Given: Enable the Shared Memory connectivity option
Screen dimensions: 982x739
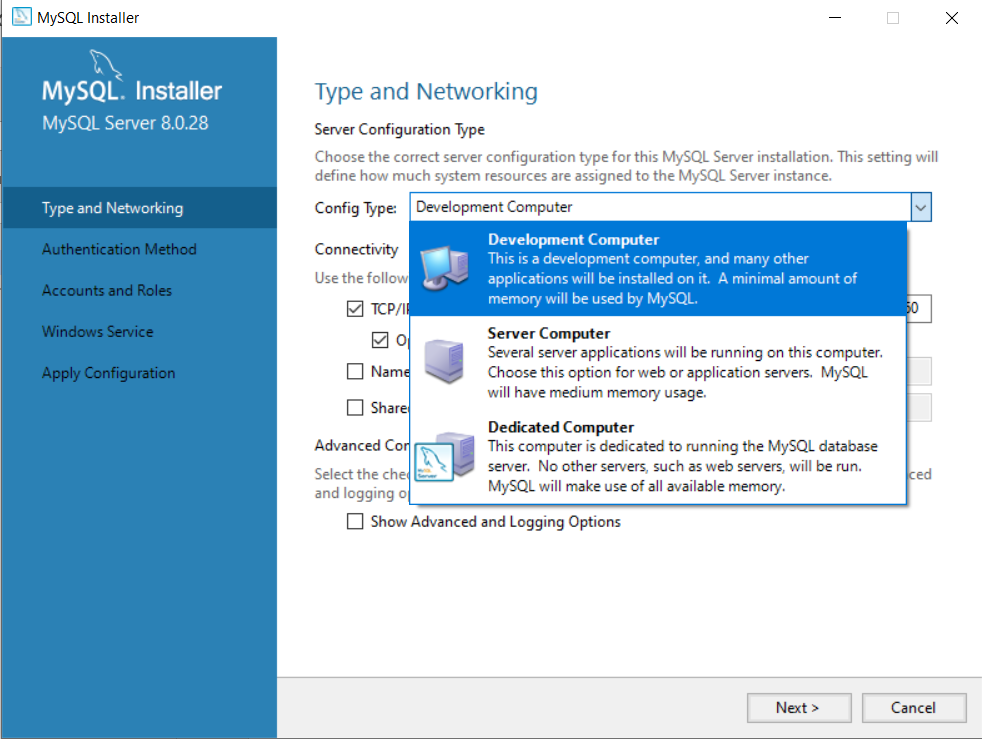Looking at the screenshot, I should [355, 407].
